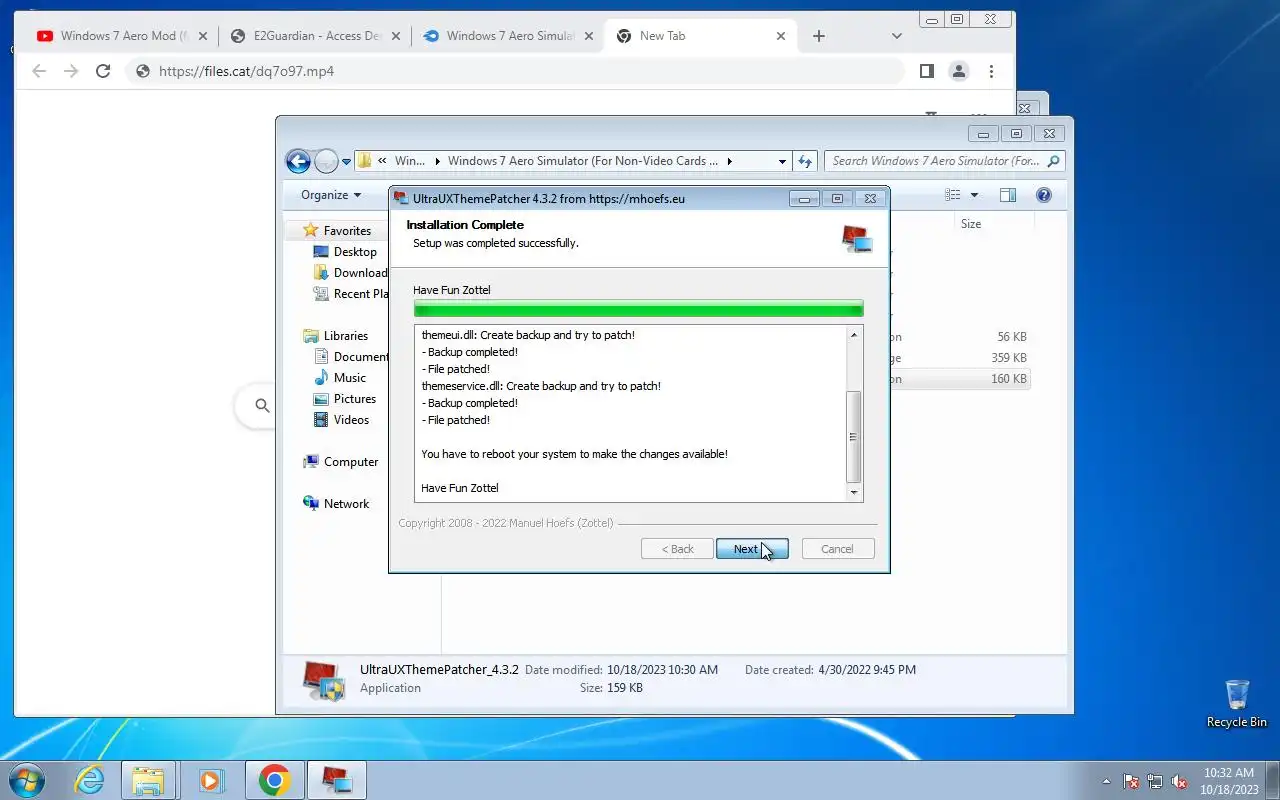Click Chrome Forward arrow
This screenshot has height=800, width=1280.
coord(71,71)
